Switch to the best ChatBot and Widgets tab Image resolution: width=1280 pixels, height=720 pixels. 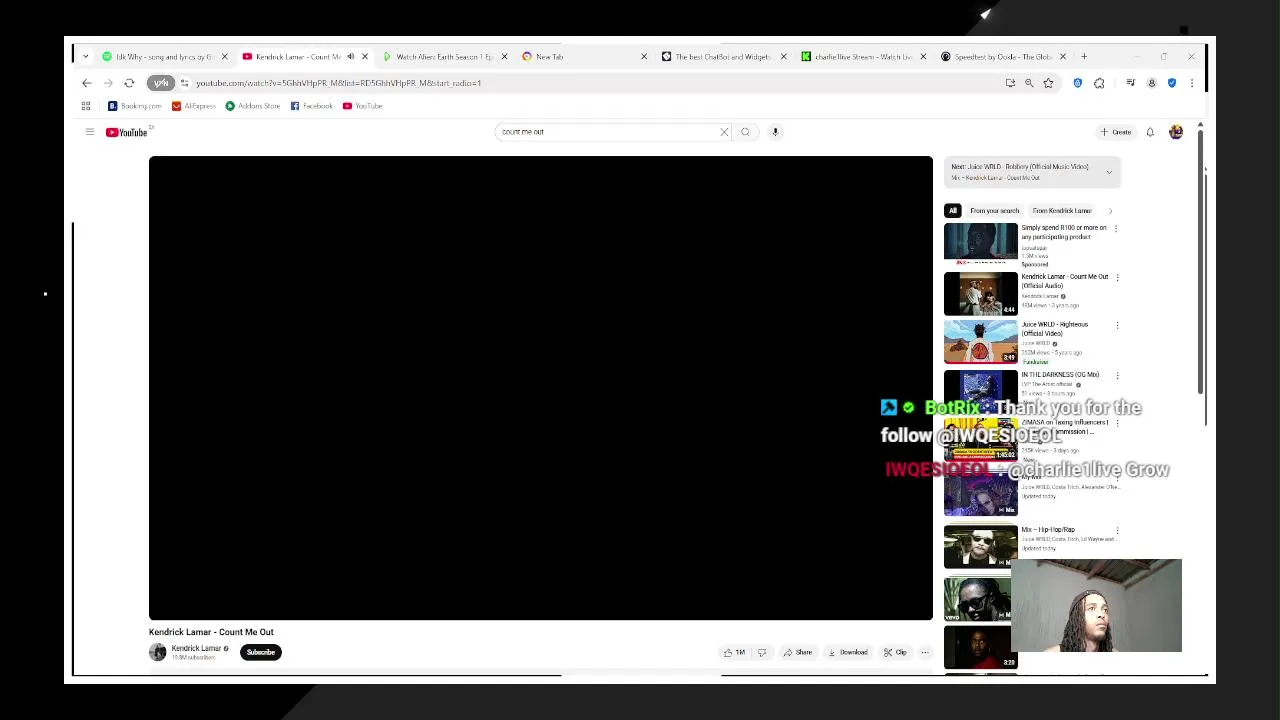pos(723,57)
